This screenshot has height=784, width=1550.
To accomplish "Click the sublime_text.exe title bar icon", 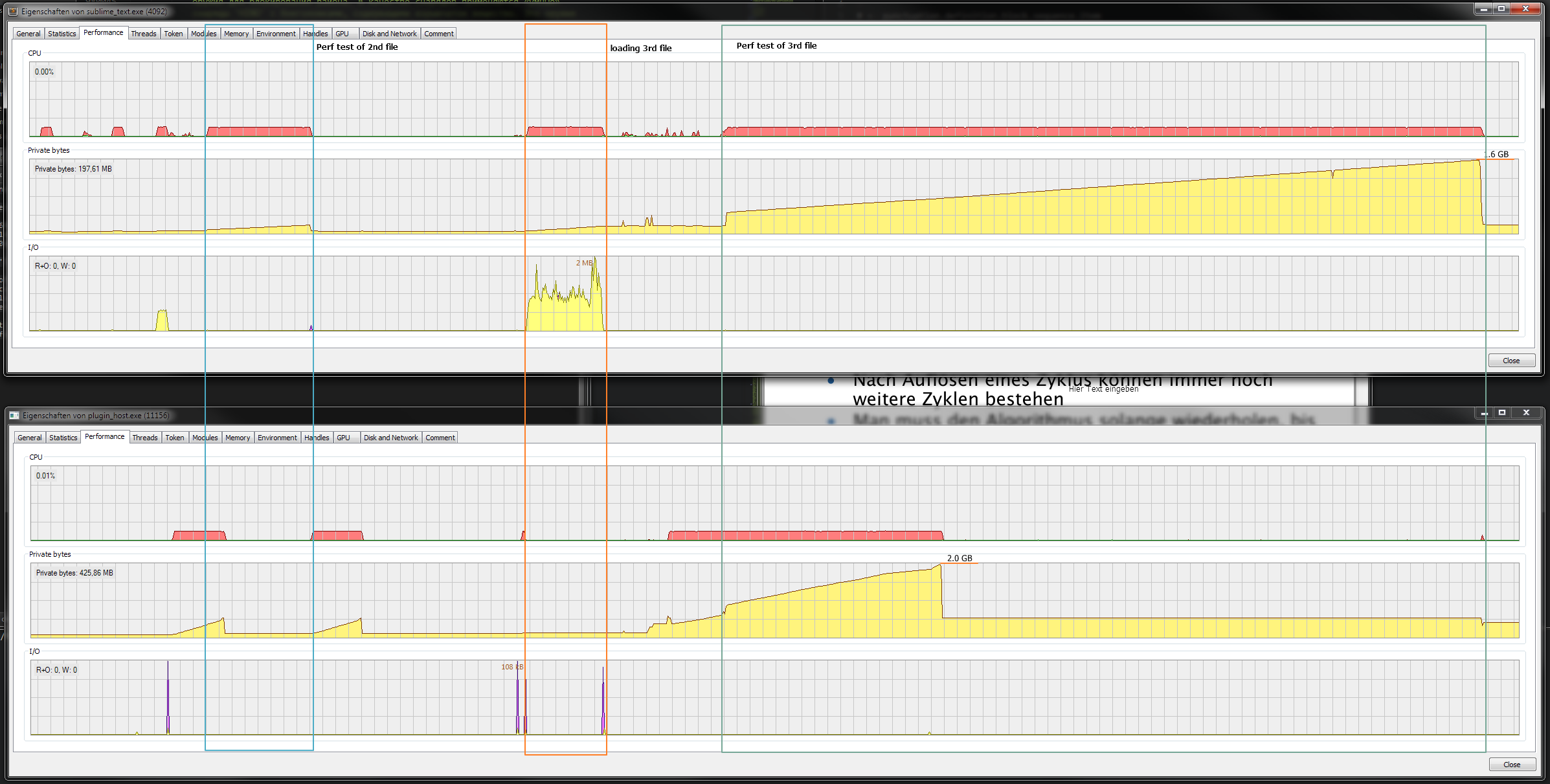I will coord(13,11).
